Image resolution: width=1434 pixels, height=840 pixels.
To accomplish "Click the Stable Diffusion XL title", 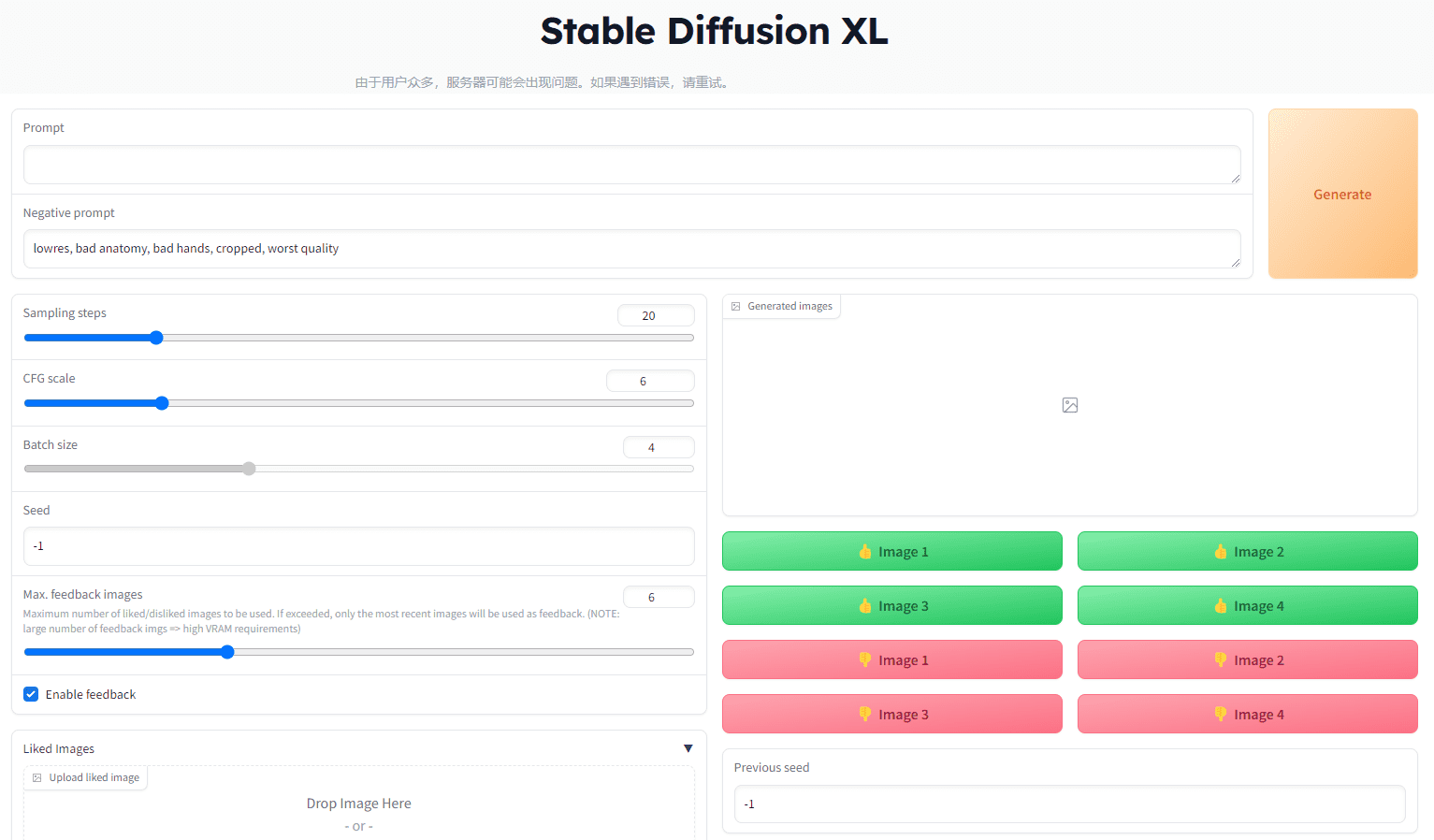I will pyautogui.click(x=715, y=32).
